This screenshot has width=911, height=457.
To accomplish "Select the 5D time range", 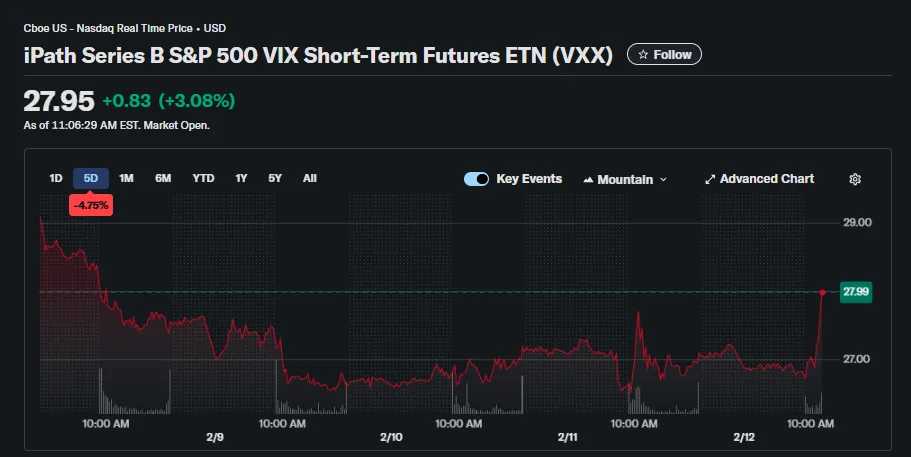I will [91, 179].
